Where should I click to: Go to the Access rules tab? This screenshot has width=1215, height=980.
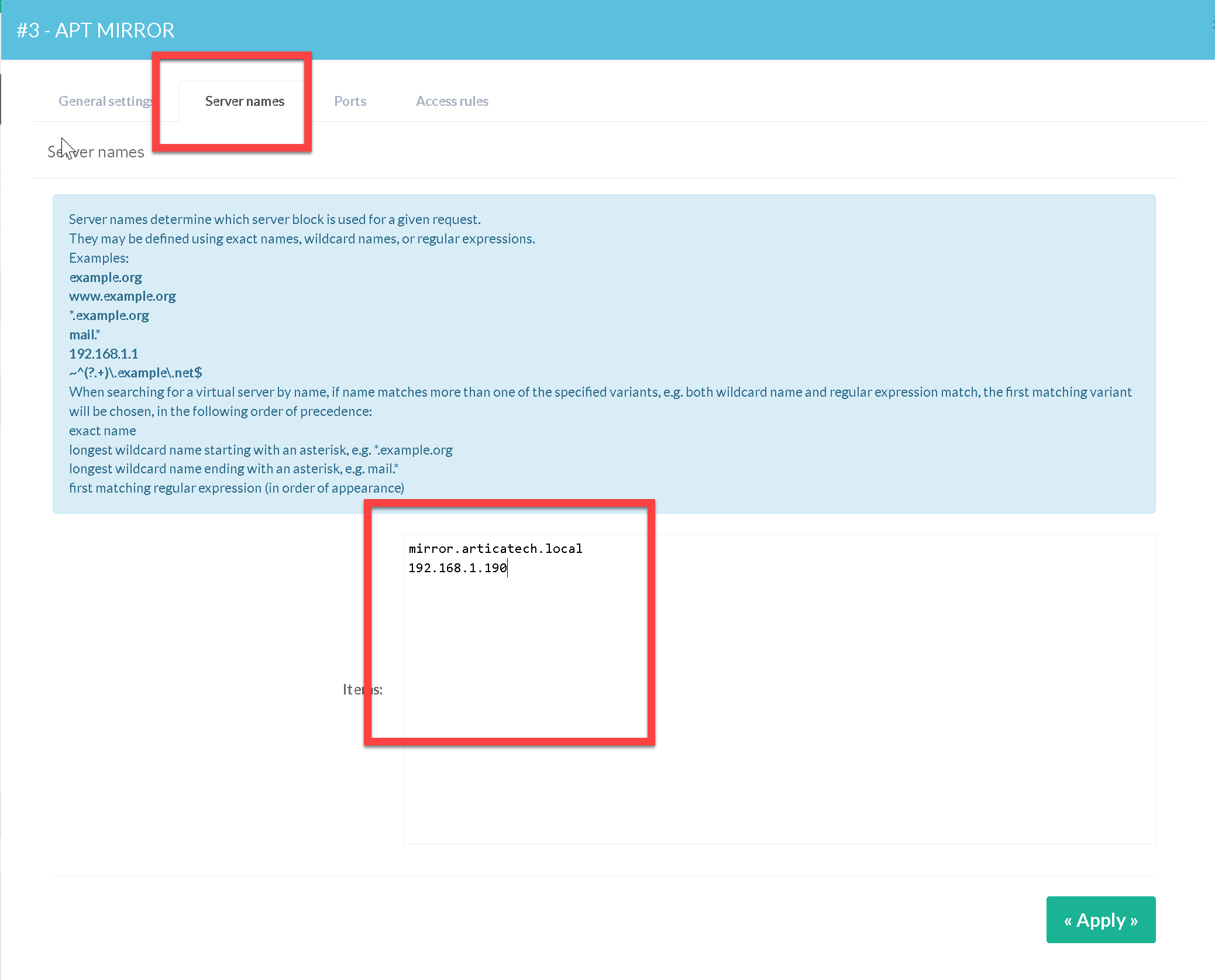click(x=452, y=101)
